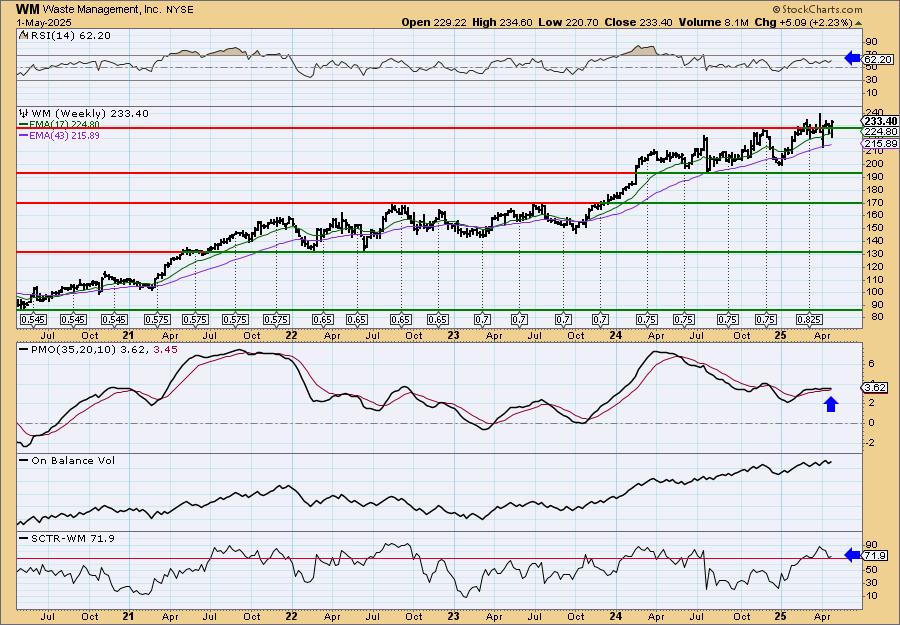
Task: Click the line marker before On Balance Vol
Action: (24, 460)
